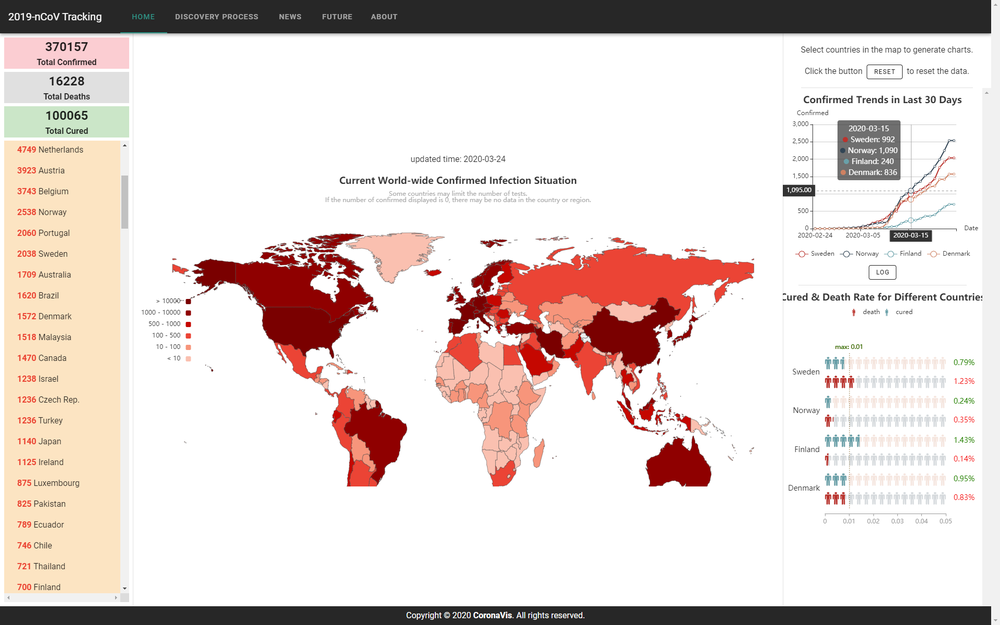Open the ABOUT tab

tap(384, 17)
